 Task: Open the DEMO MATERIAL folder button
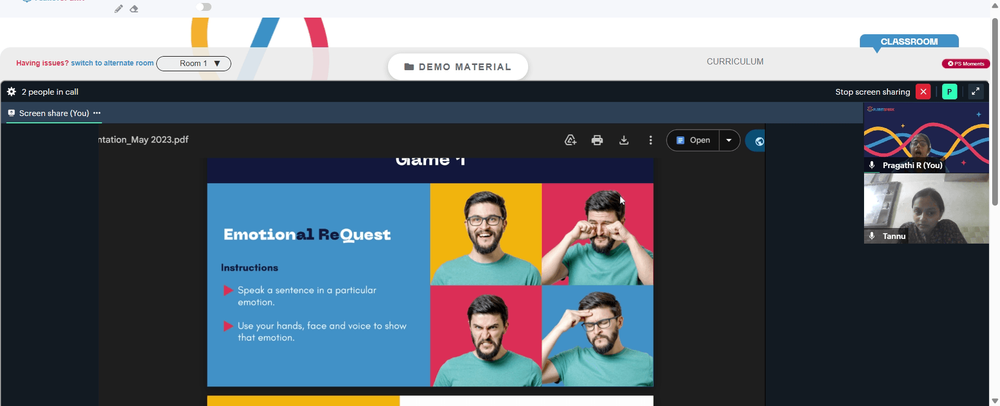tap(458, 67)
